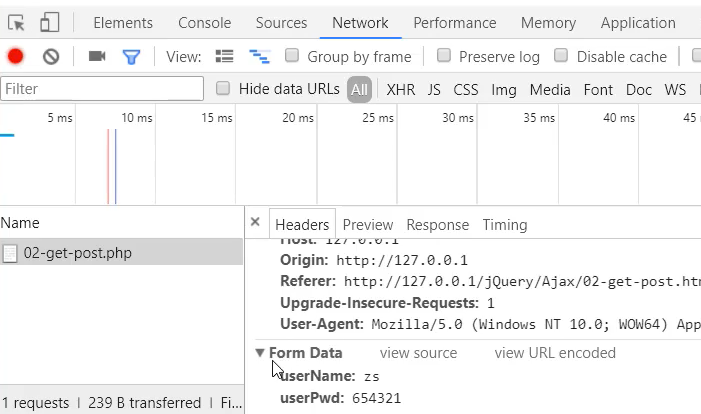This screenshot has height=414, width=701.
Task: Click the 1 requests status text
Action: click(x=36, y=403)
